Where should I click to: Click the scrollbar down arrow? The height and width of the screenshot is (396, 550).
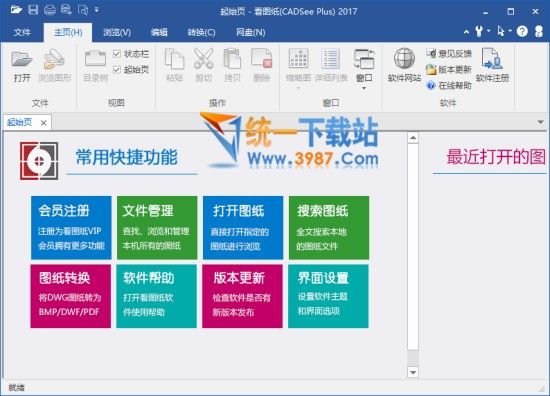pos(413,372)
